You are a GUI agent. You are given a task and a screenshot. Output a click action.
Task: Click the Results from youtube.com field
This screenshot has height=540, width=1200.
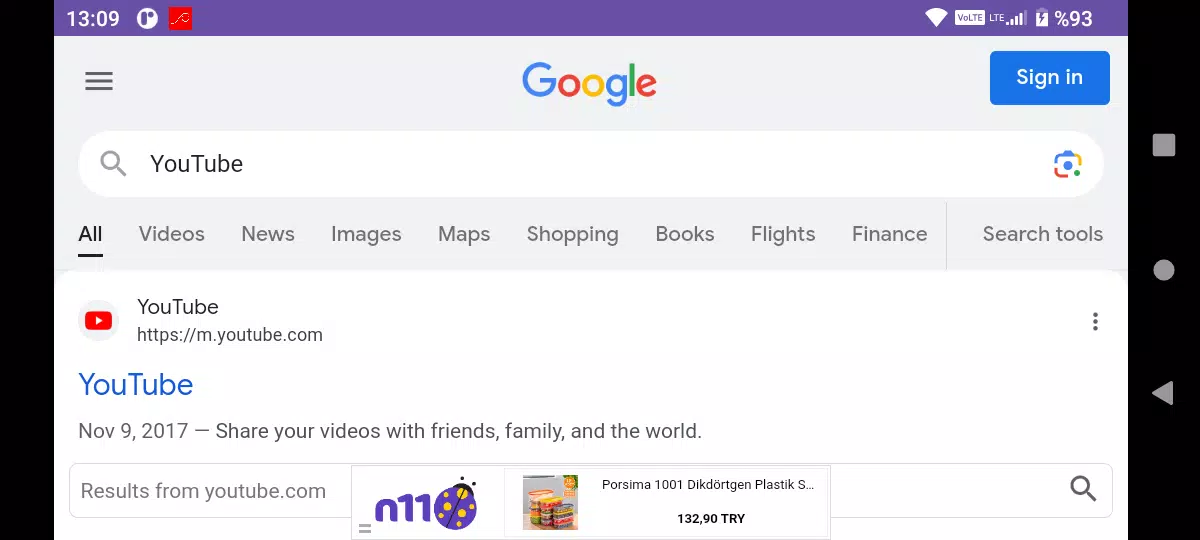590,490
